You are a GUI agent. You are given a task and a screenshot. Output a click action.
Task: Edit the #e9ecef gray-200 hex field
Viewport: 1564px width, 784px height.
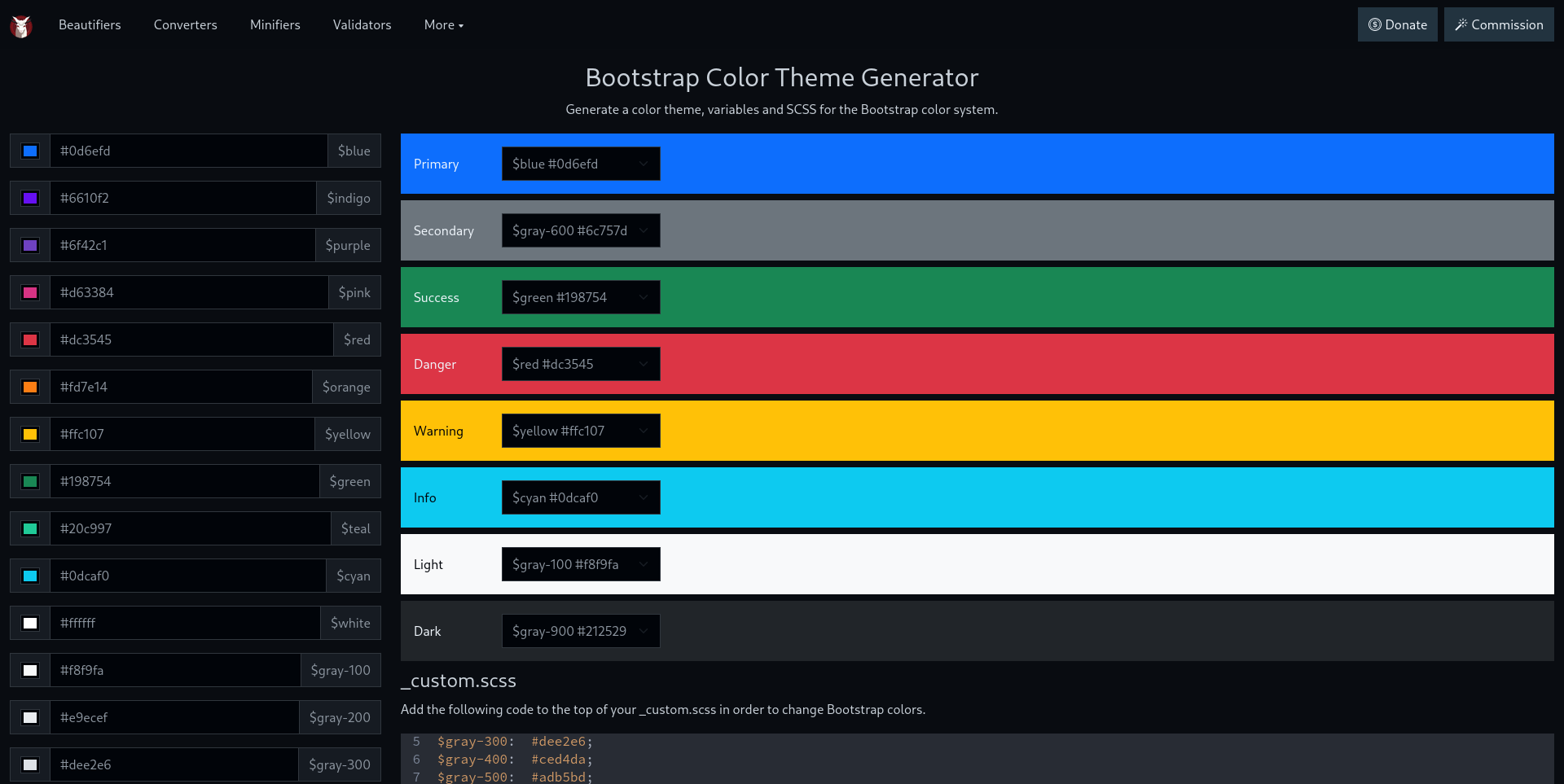(x=175, y=717)
